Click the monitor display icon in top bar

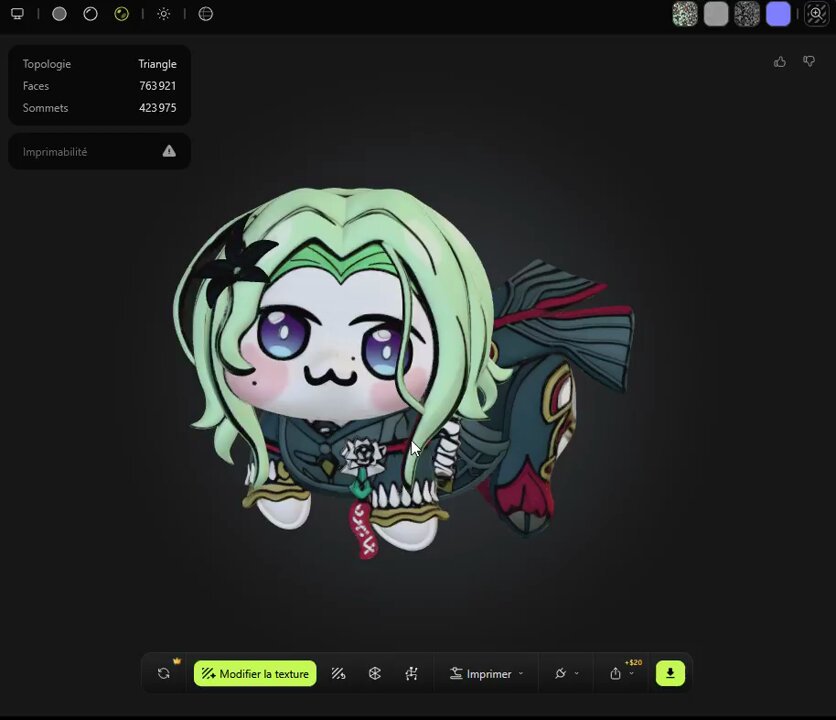click(18, 14)
